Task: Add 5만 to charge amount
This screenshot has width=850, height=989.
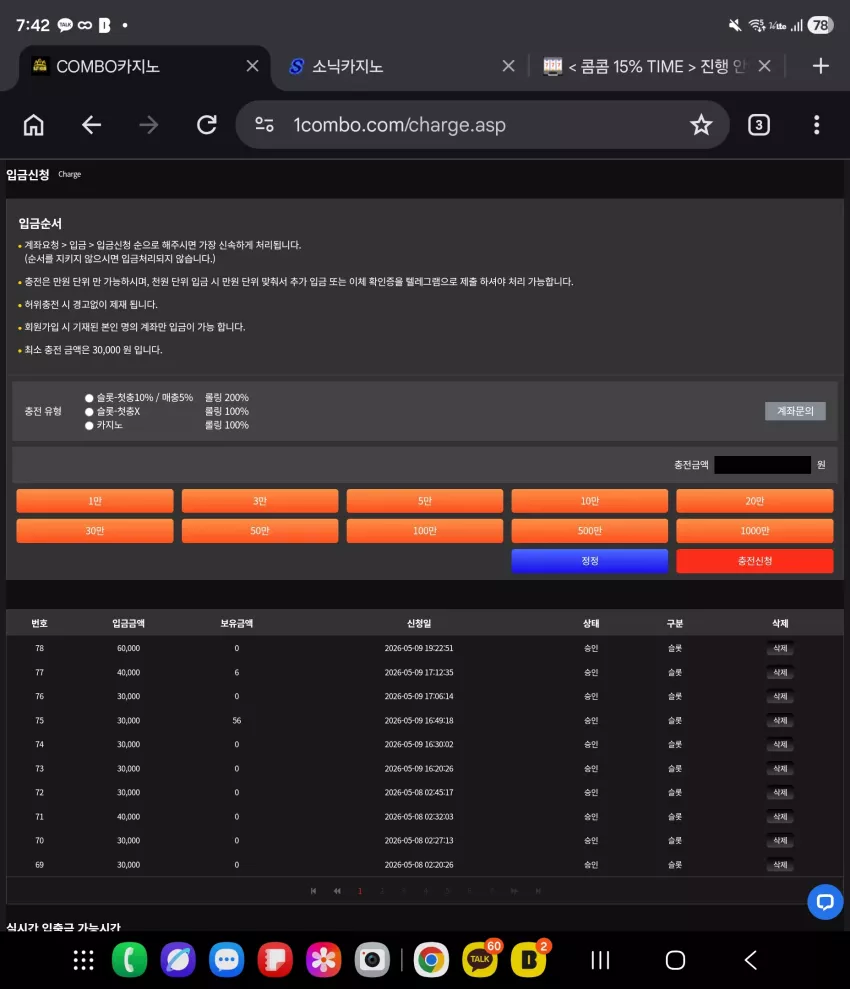Action: [425, 501]
